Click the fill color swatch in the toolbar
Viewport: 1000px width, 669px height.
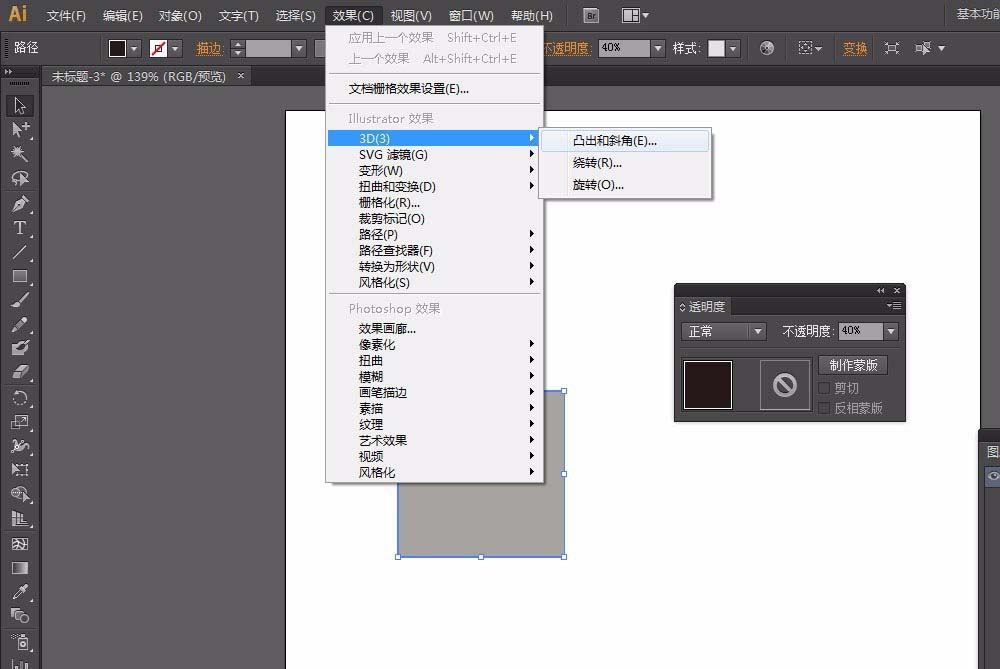(x=118, y=47)
